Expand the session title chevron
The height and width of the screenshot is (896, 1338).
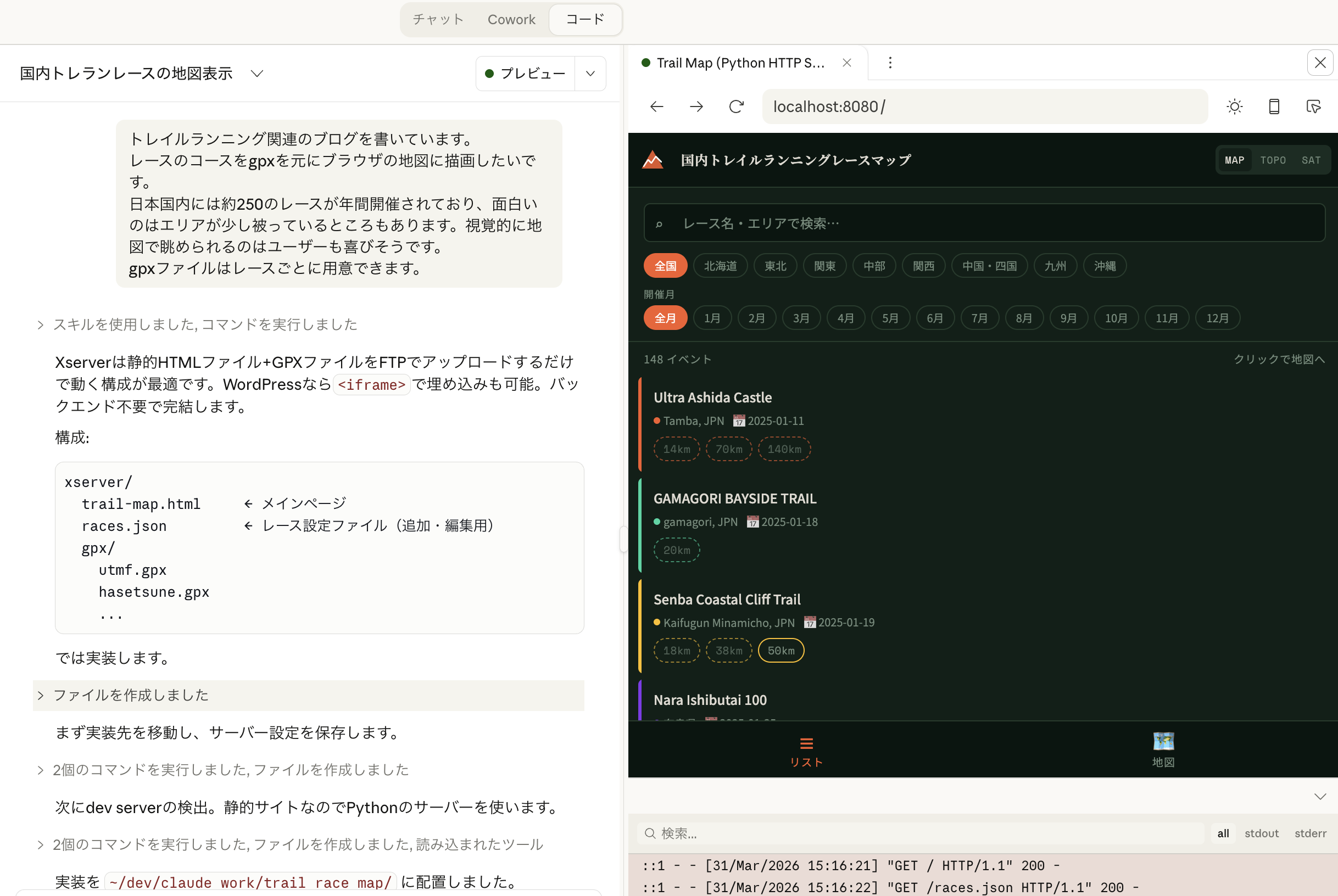pyautogui.click(x=257, y=73)
